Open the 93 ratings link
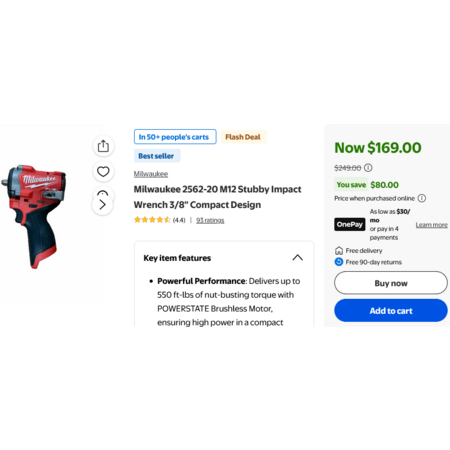The width and height of the screenshot is (450, 450). pyautogui.click(x=210, y=220)
